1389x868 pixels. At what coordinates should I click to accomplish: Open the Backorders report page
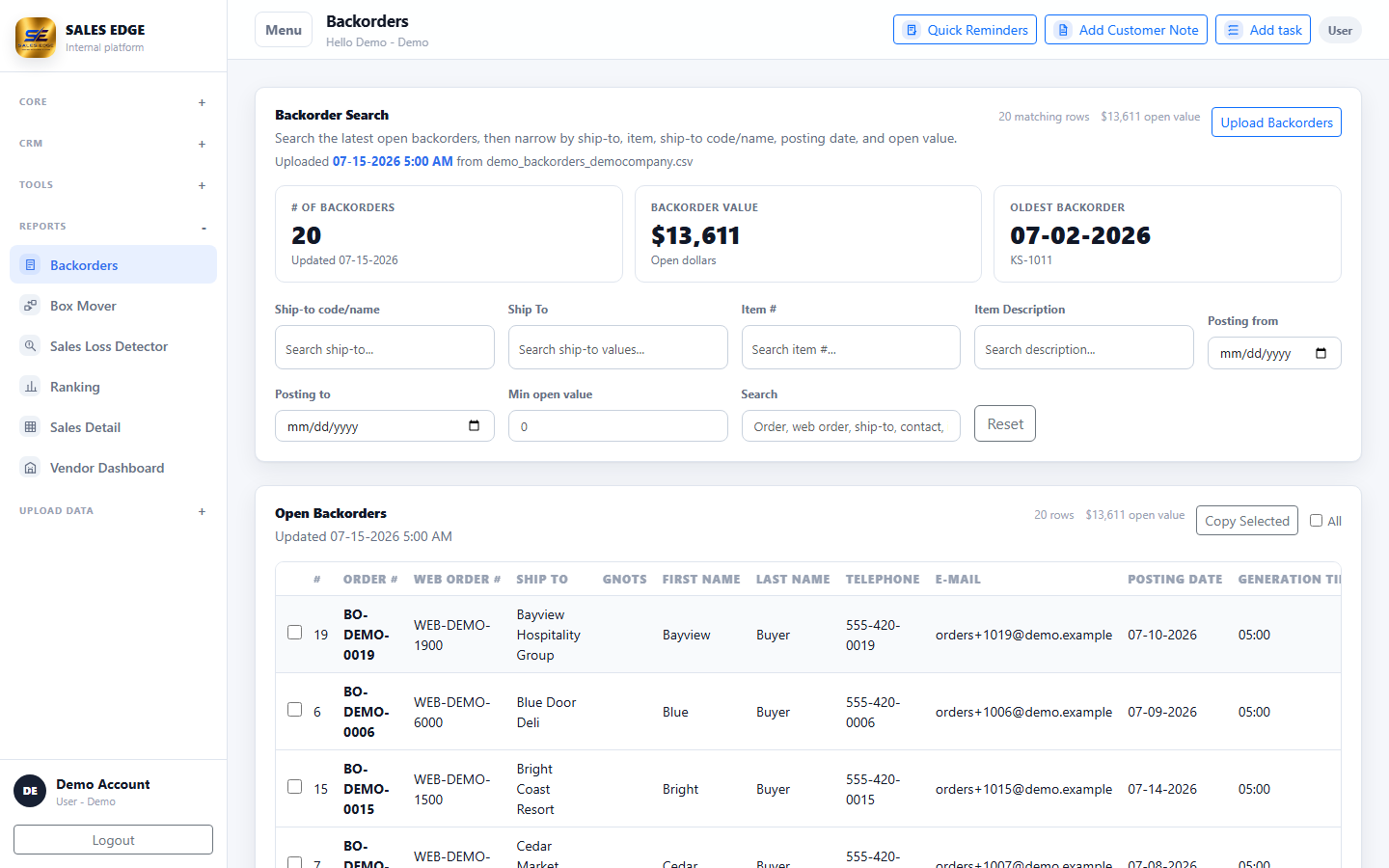tap(113, 264)
